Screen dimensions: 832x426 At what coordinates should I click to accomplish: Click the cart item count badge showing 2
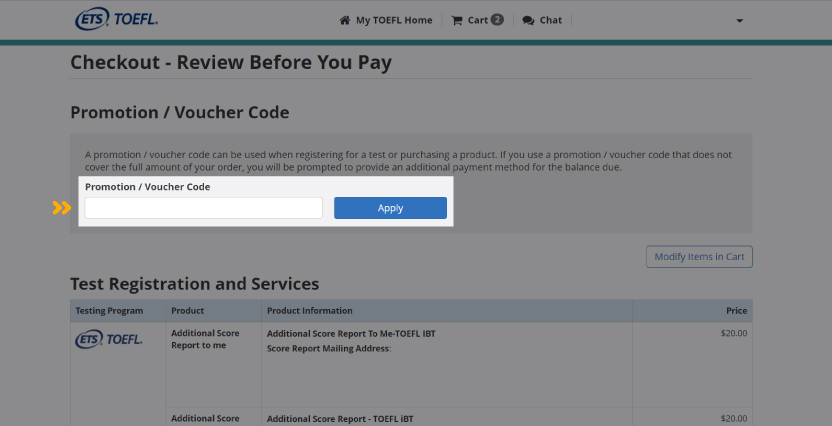tap(497, 20)
